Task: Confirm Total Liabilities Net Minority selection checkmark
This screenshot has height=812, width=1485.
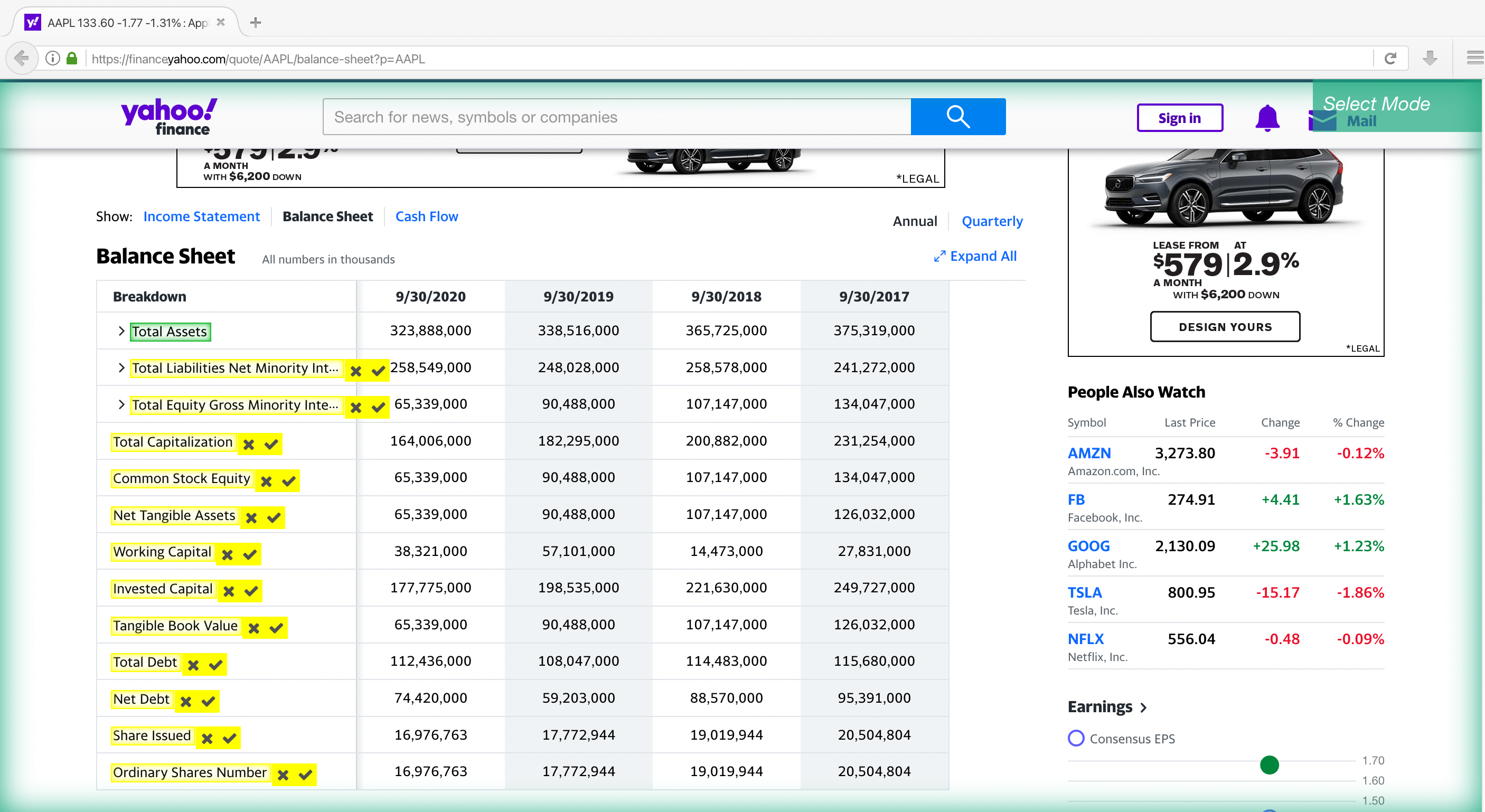Action: [378, 371]
